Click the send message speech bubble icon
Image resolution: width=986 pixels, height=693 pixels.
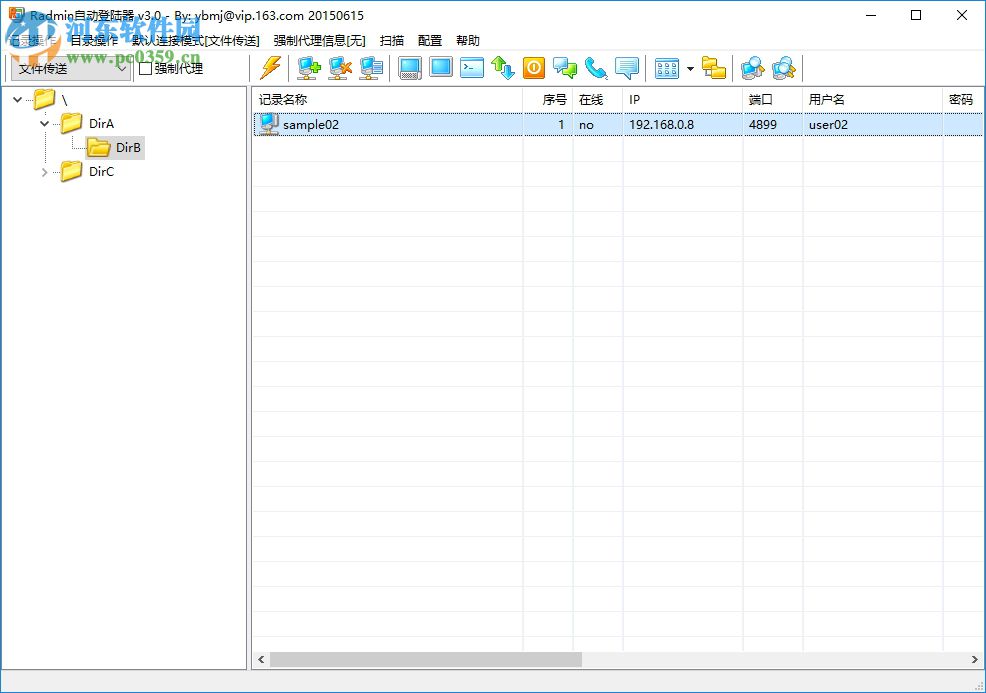(626, 68)
